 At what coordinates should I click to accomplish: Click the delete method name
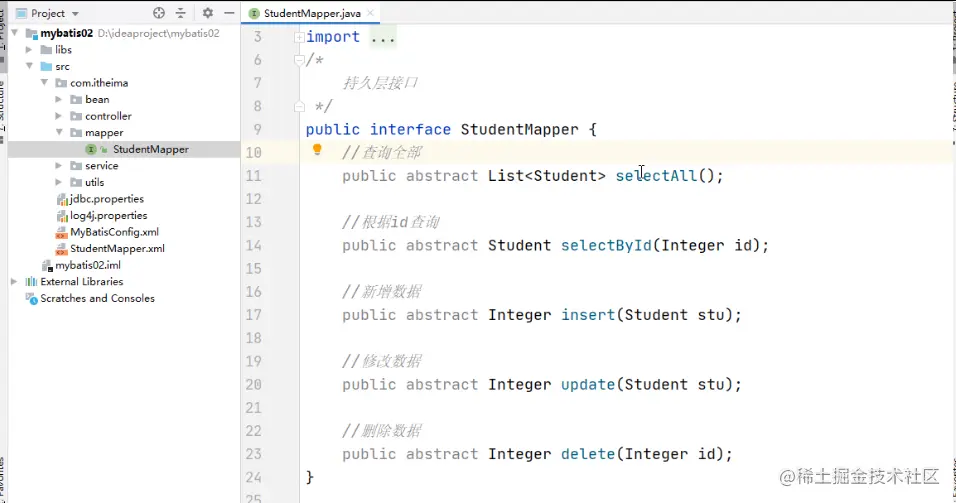(x=588, y=454)
